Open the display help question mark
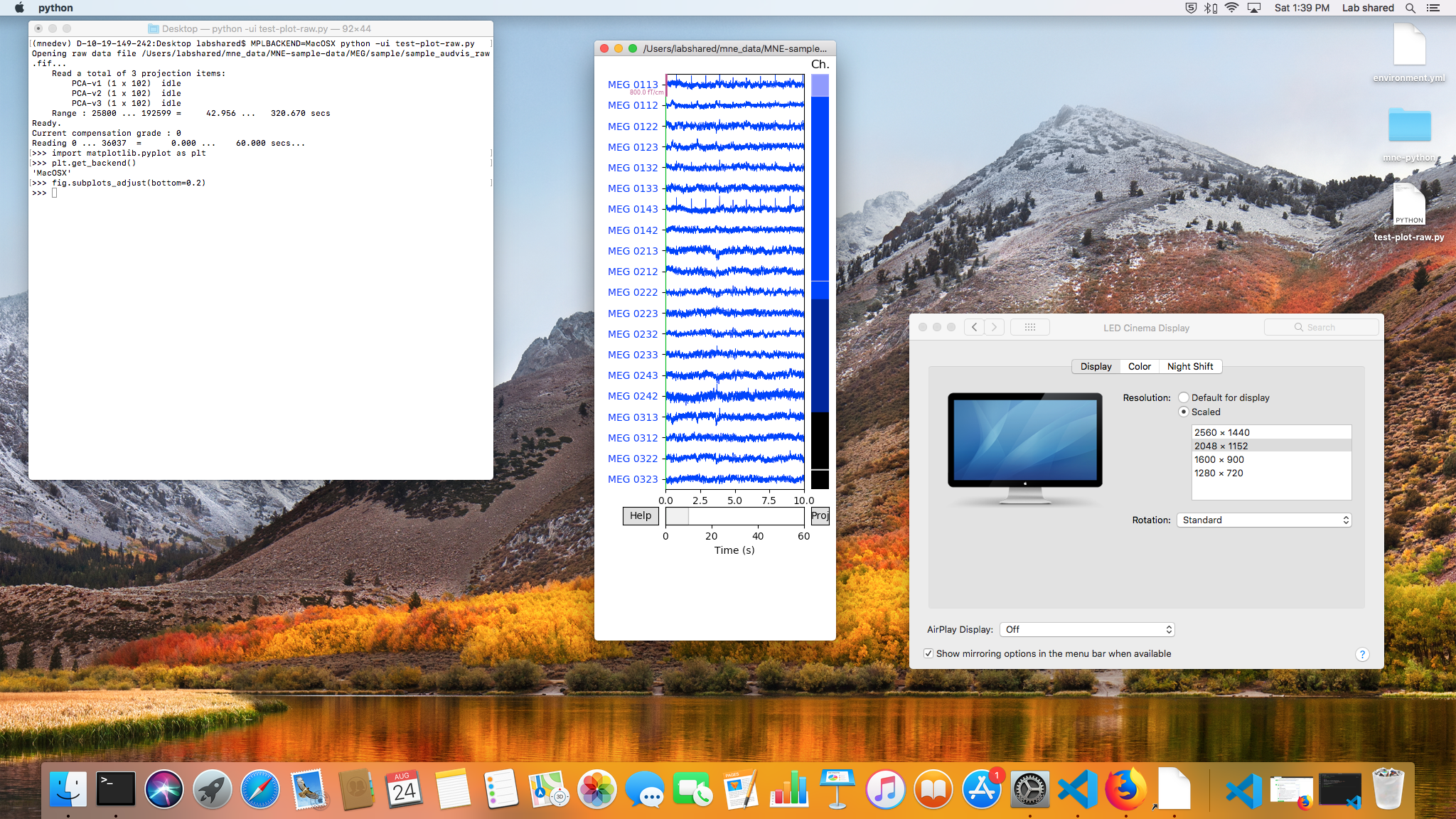Screen dimensions: 1456x819 [x=1361, y=655]
